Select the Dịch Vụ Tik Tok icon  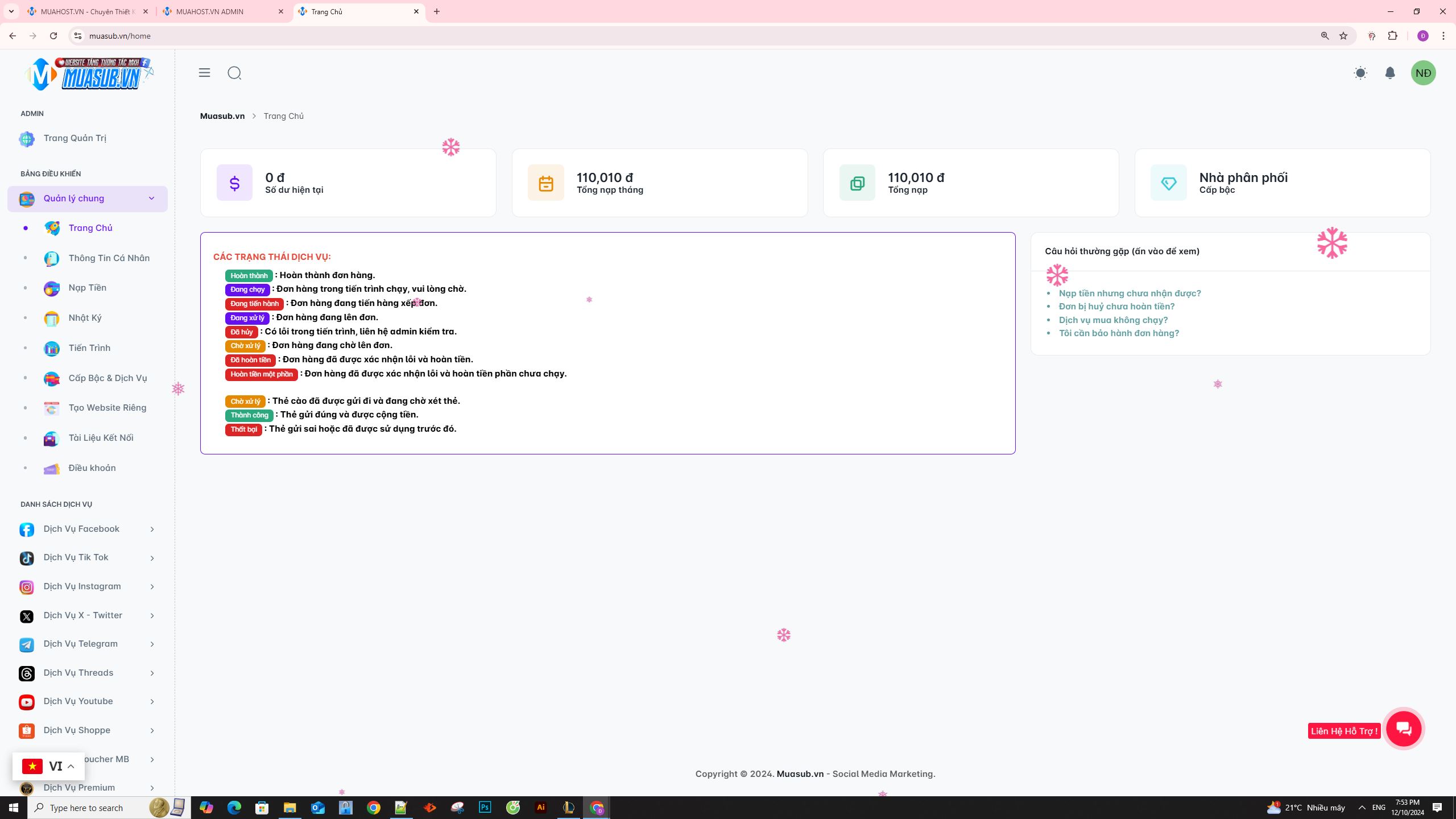point(26,557)
